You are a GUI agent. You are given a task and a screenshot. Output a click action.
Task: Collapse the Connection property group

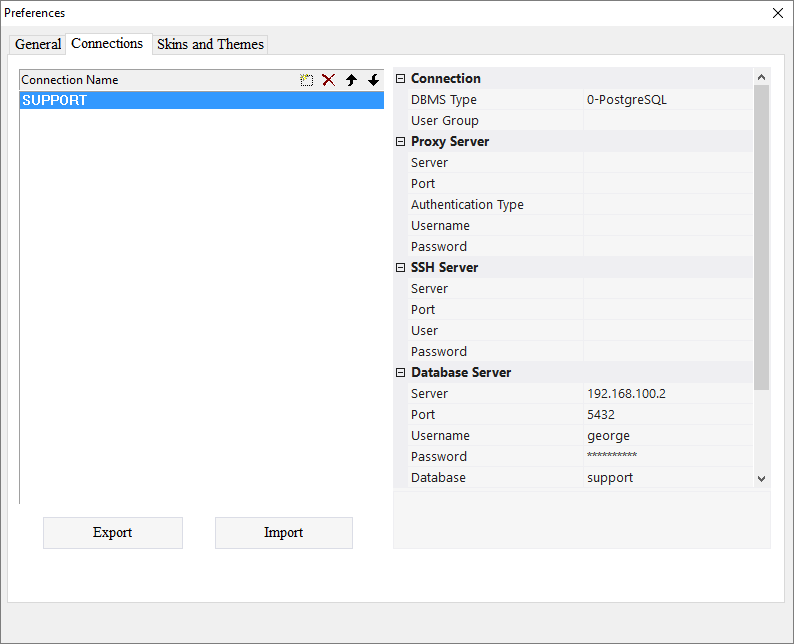tap(401, 79)
